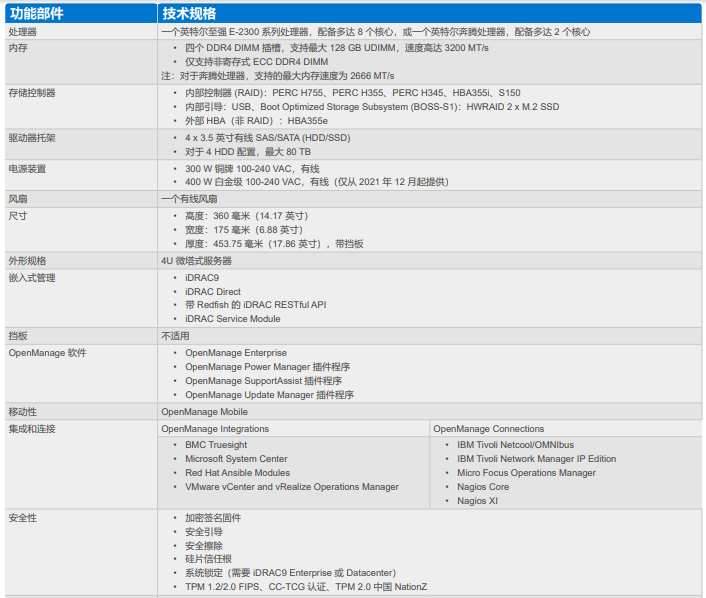Select iDRAC Service Module entry
This screenshot has width=706, height=598.
coord(233,319)
